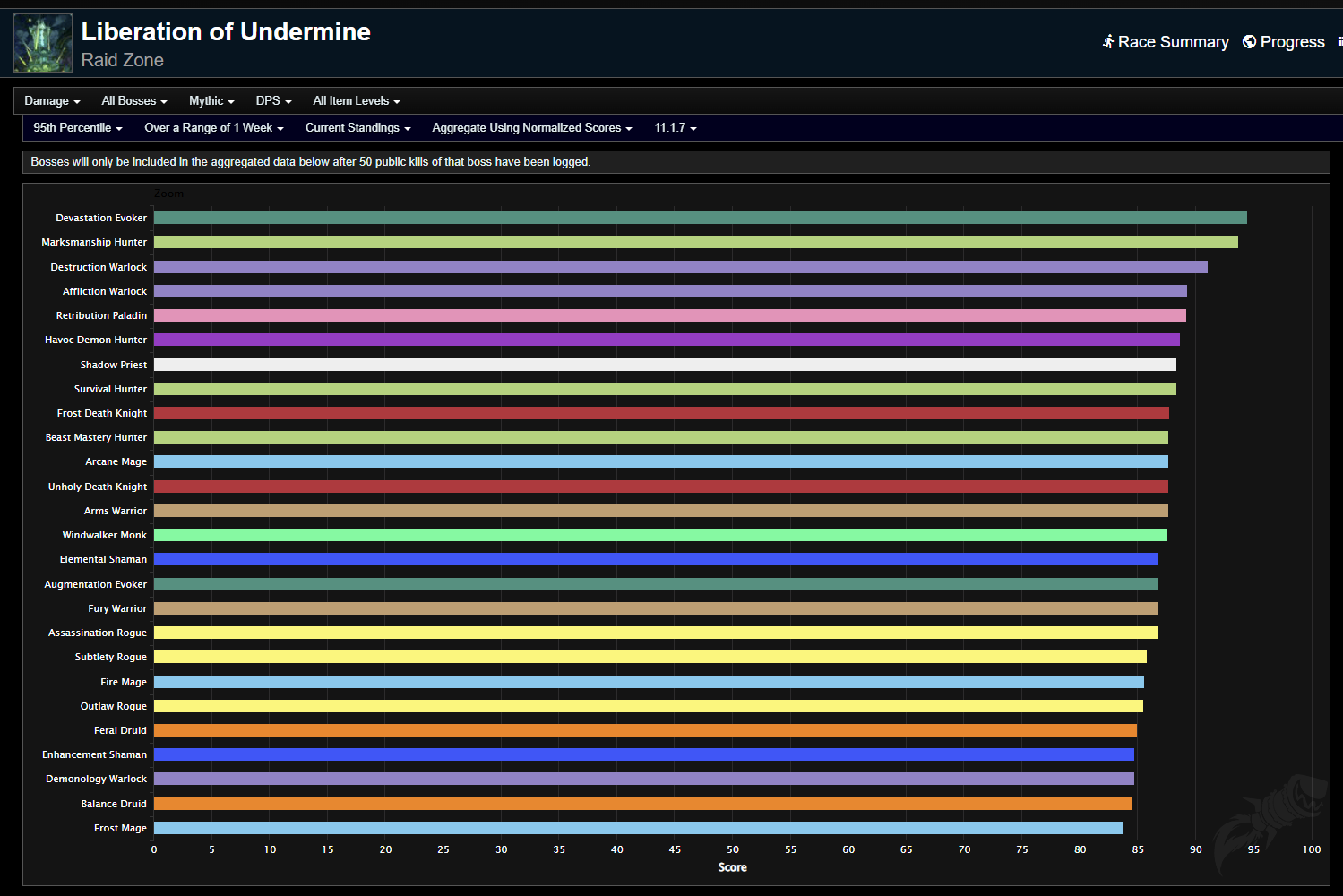Open the 95th Percentile menu
Image resolution: width=1343 pixels, height=896 pixels.
[x=78, y=127]
